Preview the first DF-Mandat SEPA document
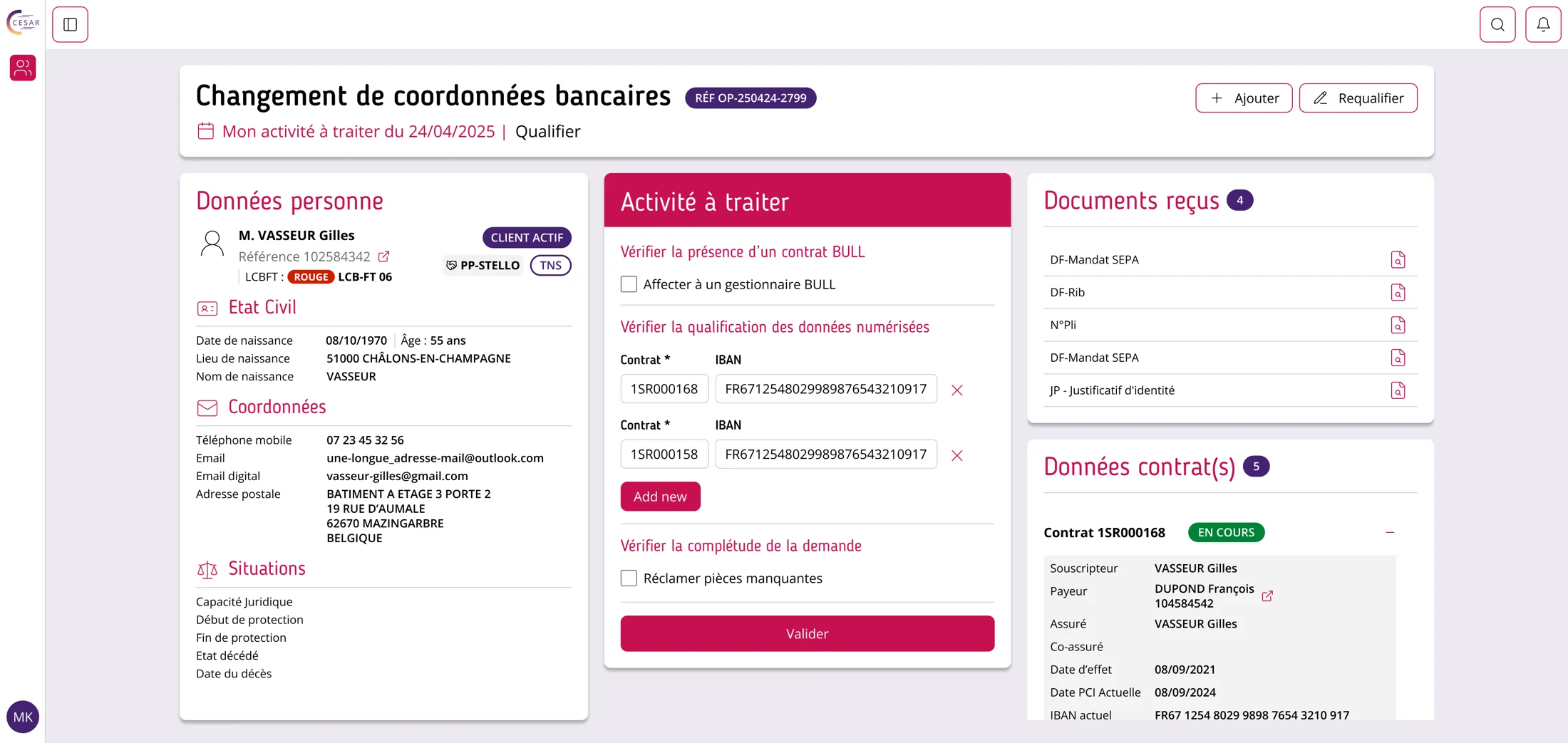This screenshot has height=743, width=1568. pyautogui.click(x=1398, y=259)
